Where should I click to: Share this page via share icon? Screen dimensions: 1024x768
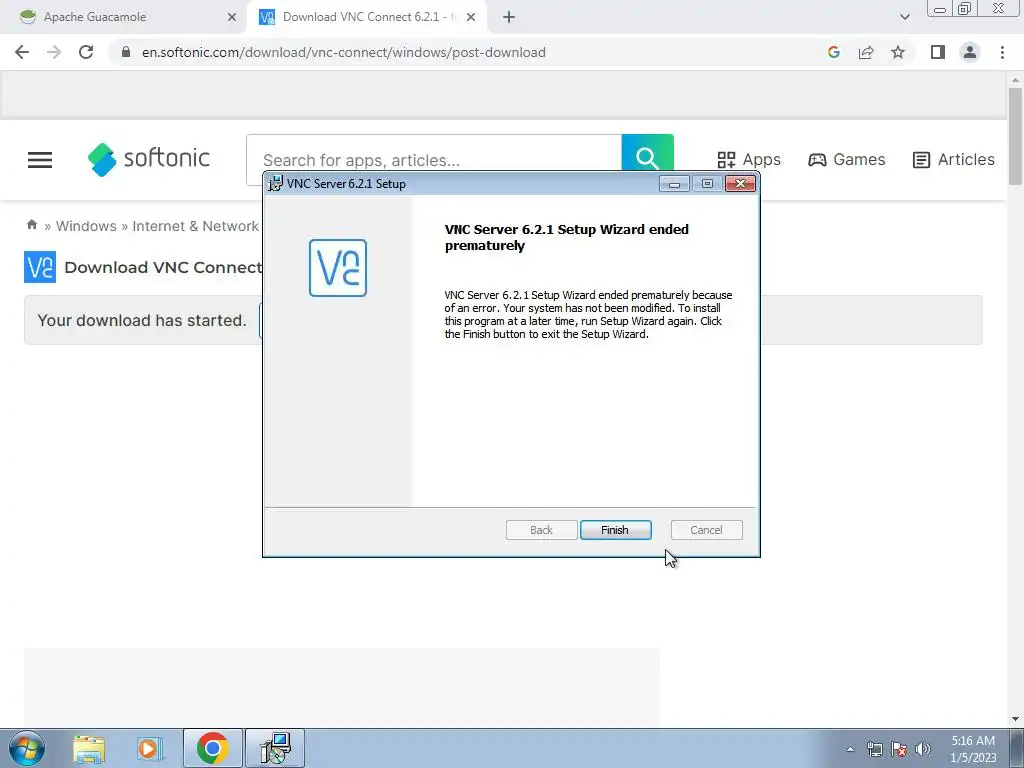pos(866,52)
